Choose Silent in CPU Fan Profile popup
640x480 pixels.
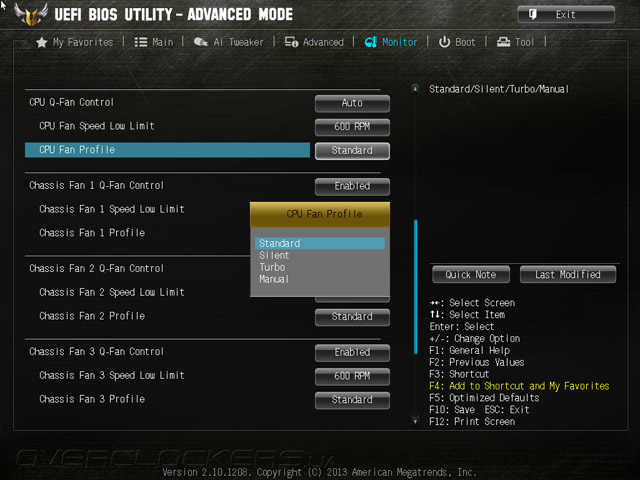320,256
